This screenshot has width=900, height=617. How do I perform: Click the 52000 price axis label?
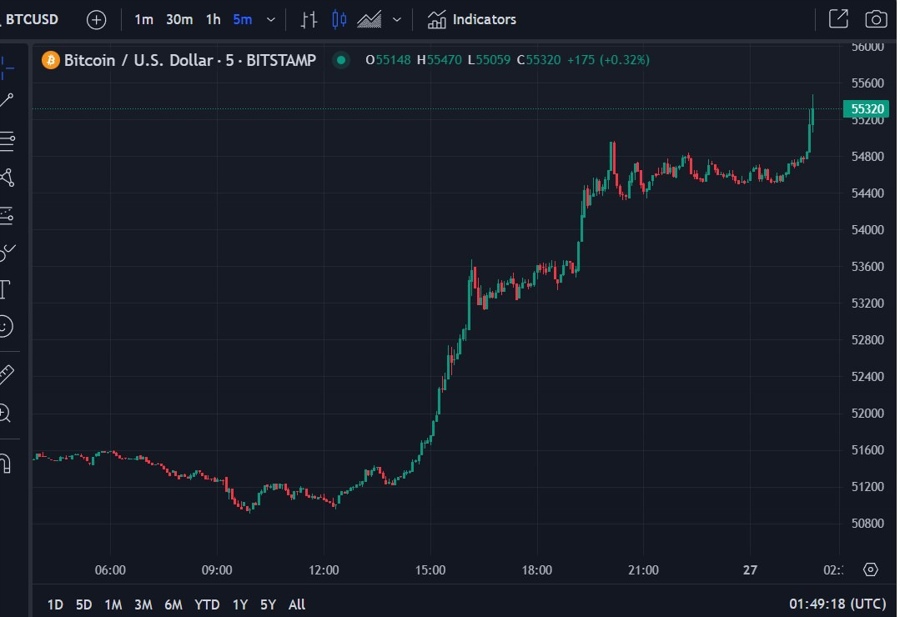(867, 413)
